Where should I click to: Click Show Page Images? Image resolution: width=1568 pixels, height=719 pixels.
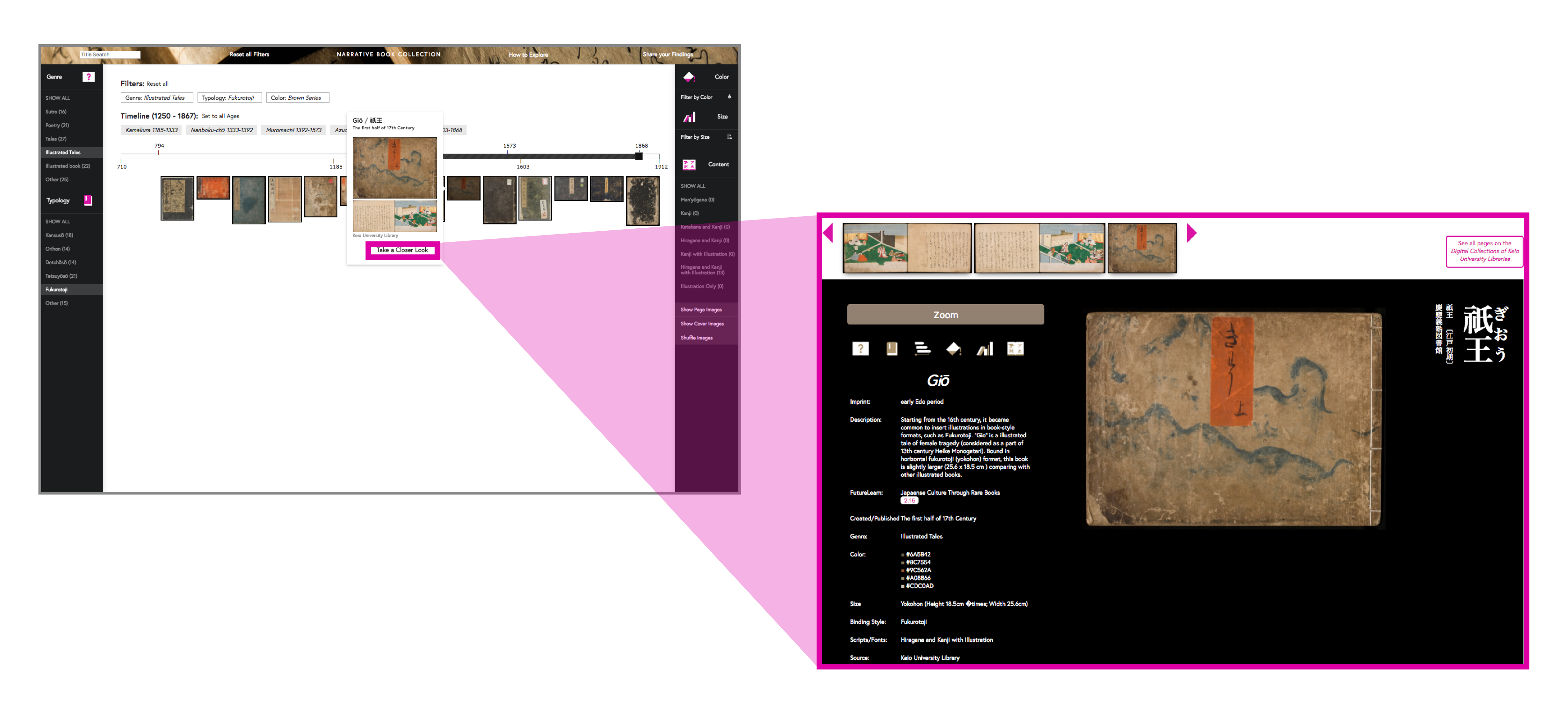coord(701,310)
